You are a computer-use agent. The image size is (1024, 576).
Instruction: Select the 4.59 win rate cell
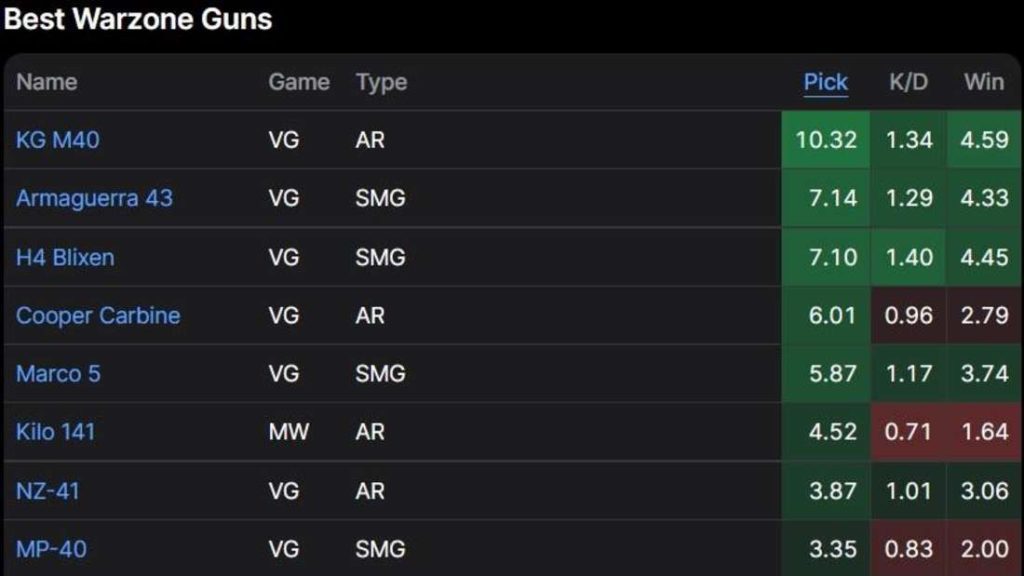984,140
